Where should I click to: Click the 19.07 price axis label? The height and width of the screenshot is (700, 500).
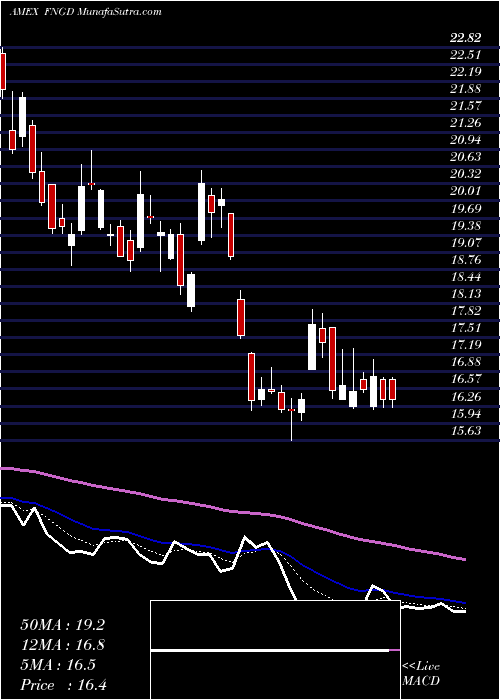point(466,242)
